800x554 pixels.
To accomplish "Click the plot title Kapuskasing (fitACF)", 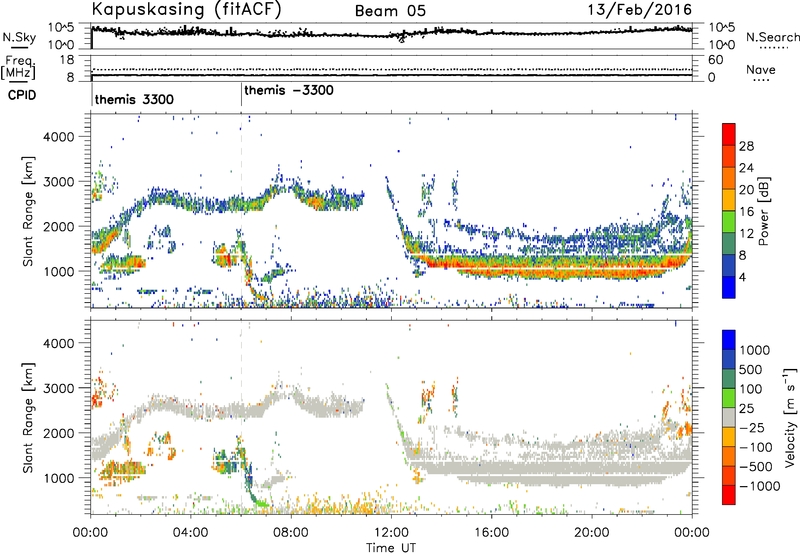I will click(x=187, y=10).
